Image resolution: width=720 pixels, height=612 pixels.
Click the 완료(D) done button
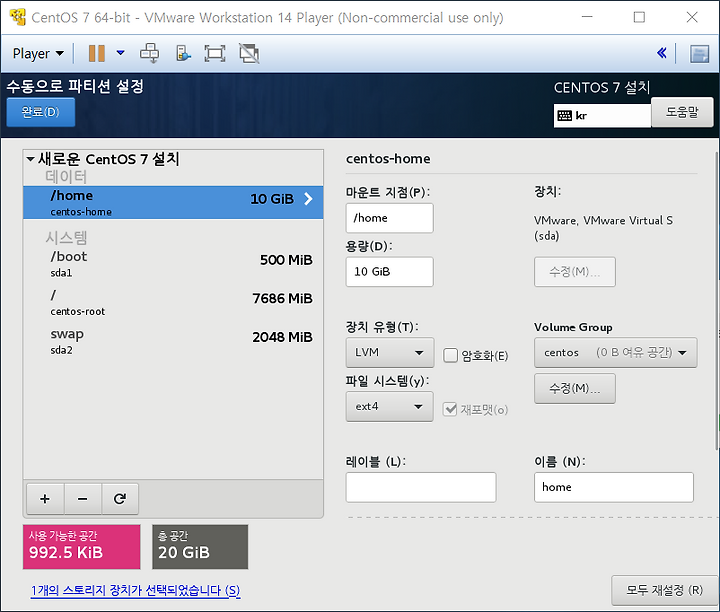click(x=40, y=112)
